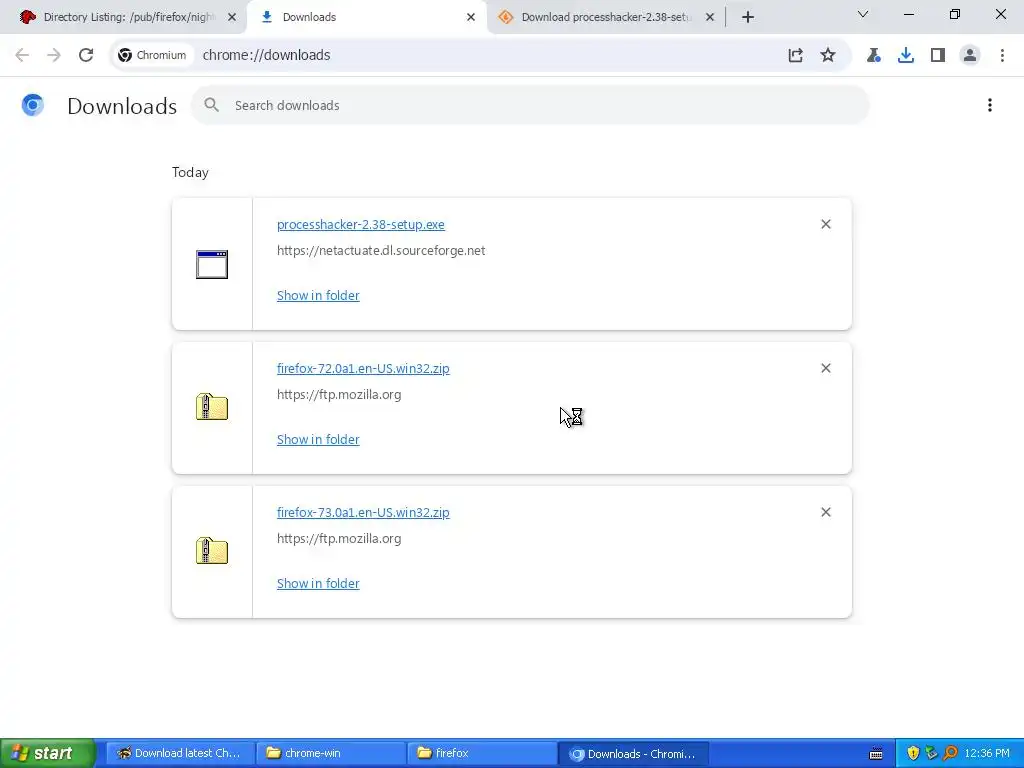Click the security shield tray icon

coord(913,753)
